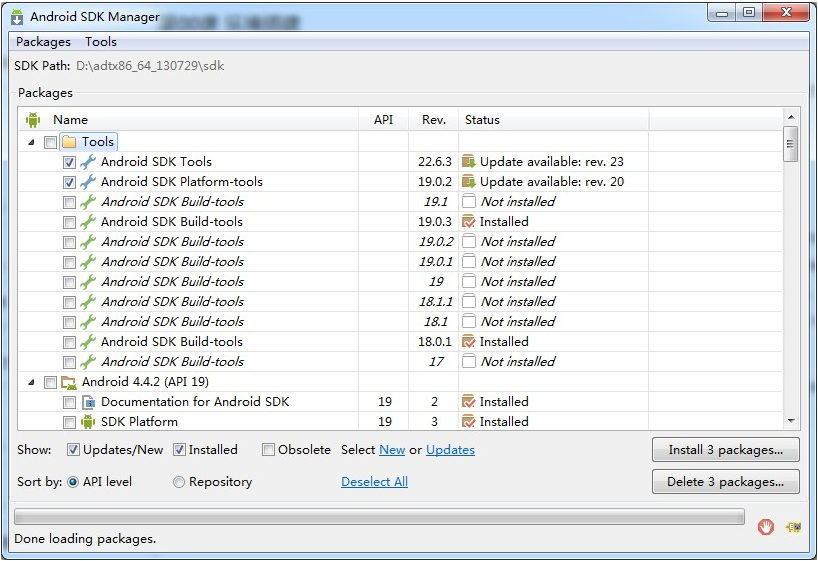Click the scrollbar down arrow
The width and height of the screenshot is (818, 561).
(791, 421)
